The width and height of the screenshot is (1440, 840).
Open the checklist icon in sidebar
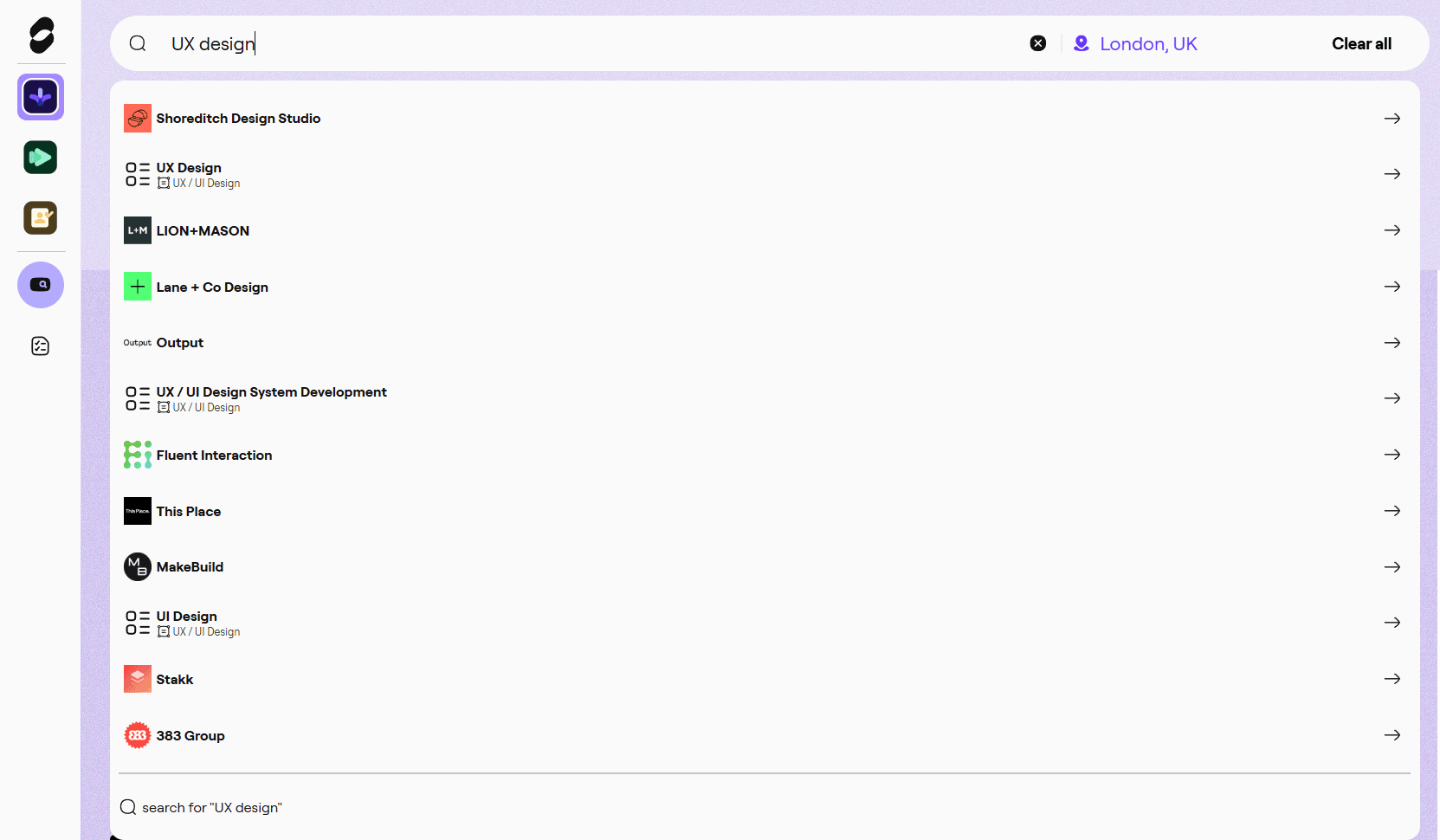[41, 346]
